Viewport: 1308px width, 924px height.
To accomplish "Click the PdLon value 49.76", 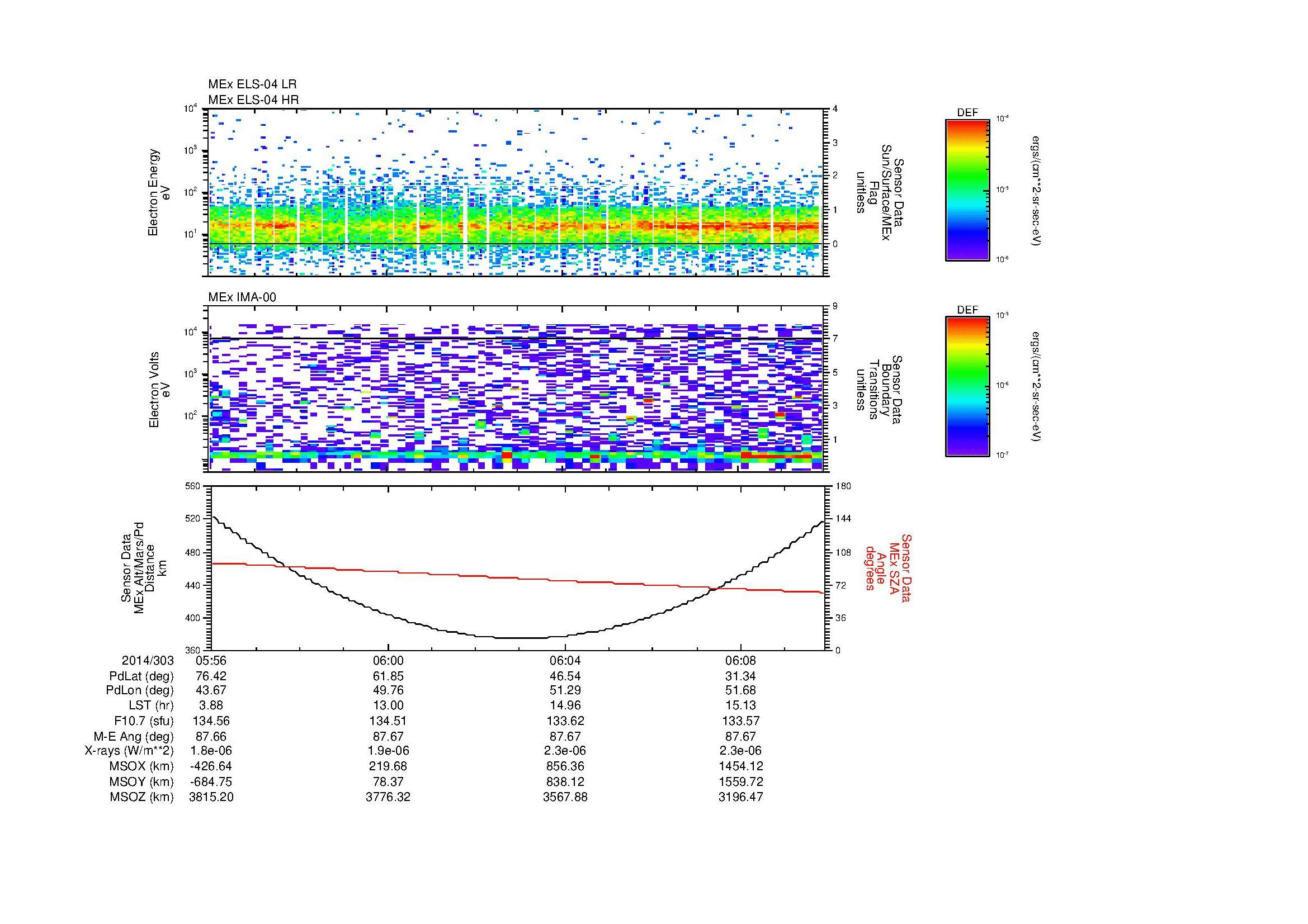I will tap(388, 690).
